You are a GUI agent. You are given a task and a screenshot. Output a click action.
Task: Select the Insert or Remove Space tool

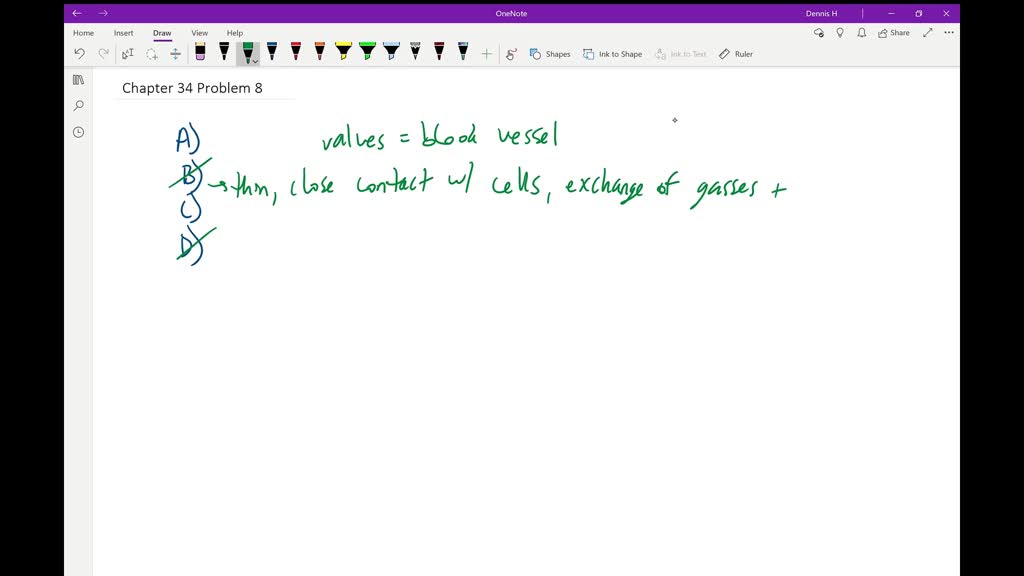[x=175, y=54]
